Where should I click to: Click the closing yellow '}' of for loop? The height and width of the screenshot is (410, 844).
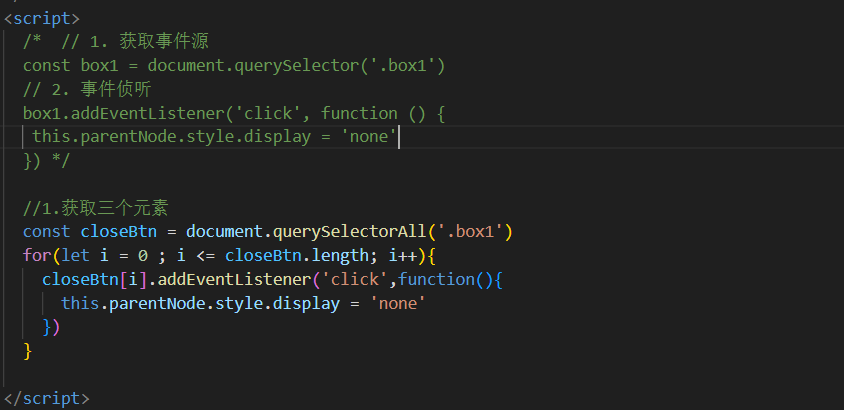(27, 351)
